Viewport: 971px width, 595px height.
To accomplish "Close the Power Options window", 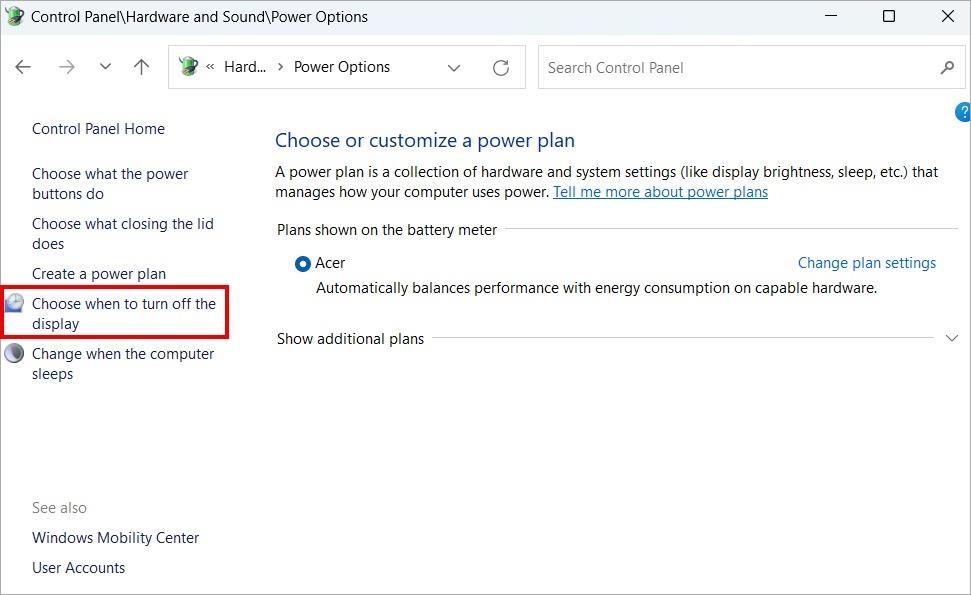I will pyautogui.click(x=947, y=16).
